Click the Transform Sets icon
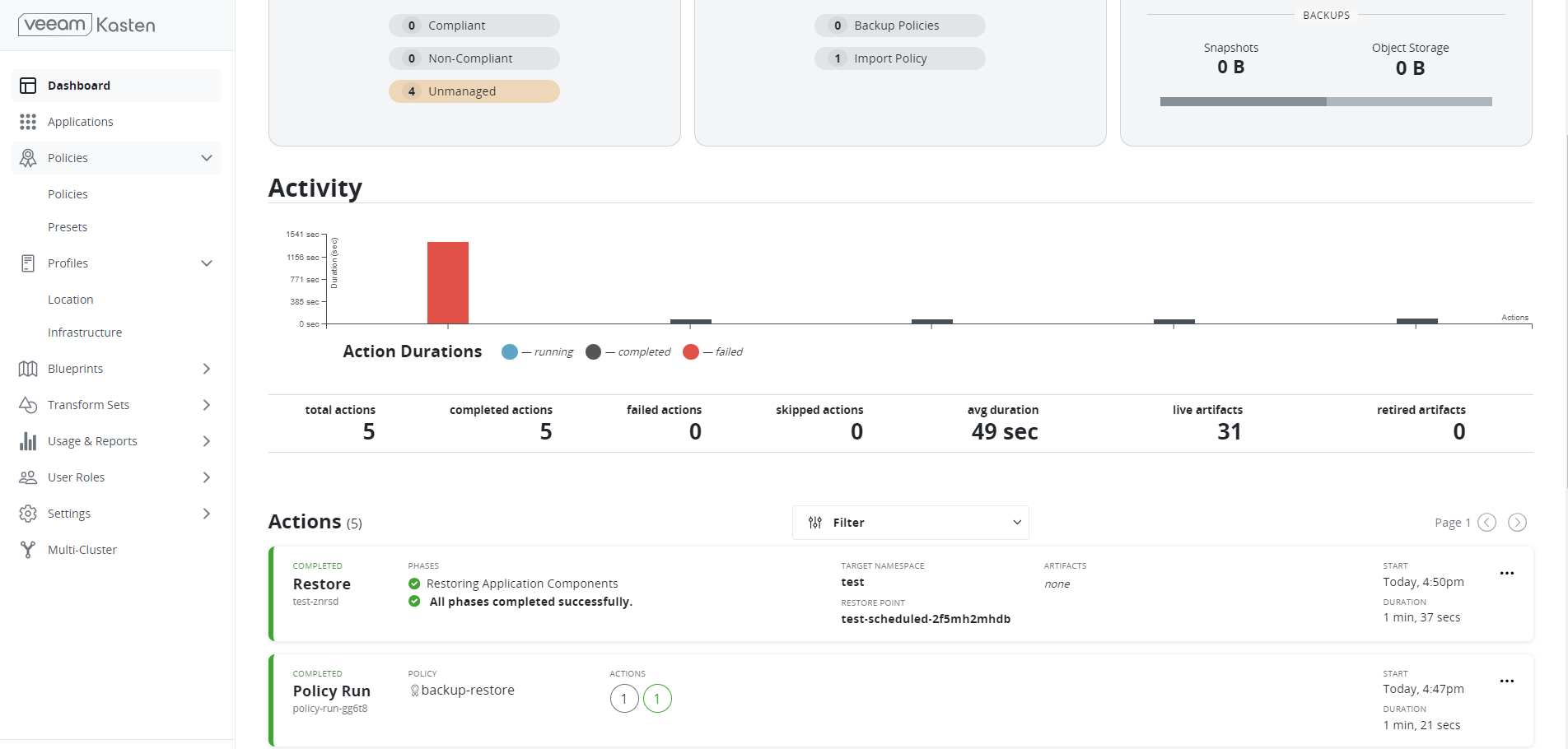 (28, 405)
